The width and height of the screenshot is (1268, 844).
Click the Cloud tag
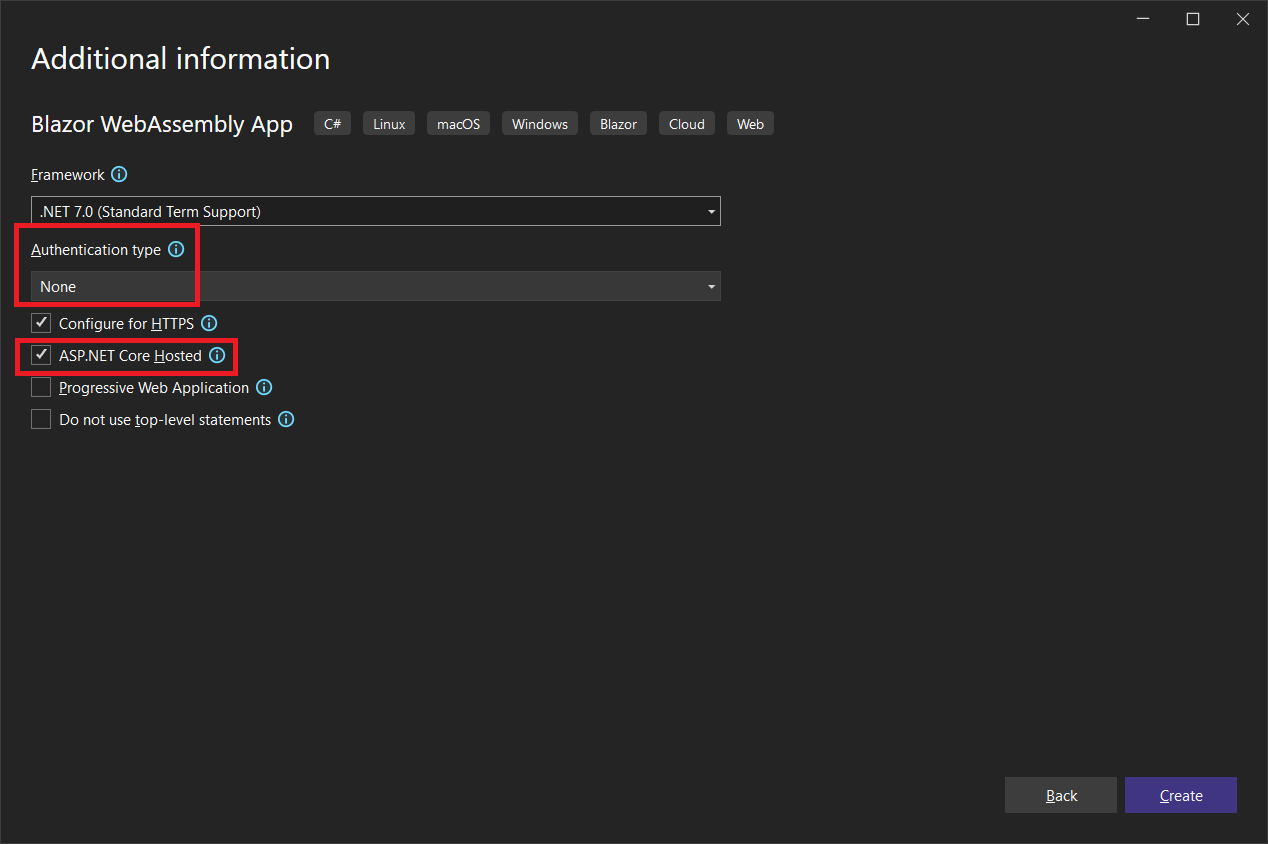pyautogui.click(x=687, y=124)
